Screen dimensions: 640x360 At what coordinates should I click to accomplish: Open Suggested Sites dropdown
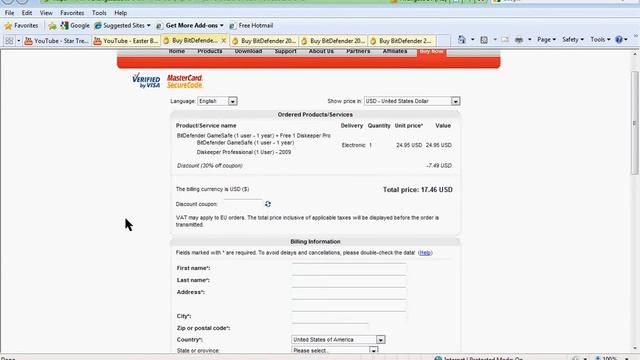(x=122, y=26)
